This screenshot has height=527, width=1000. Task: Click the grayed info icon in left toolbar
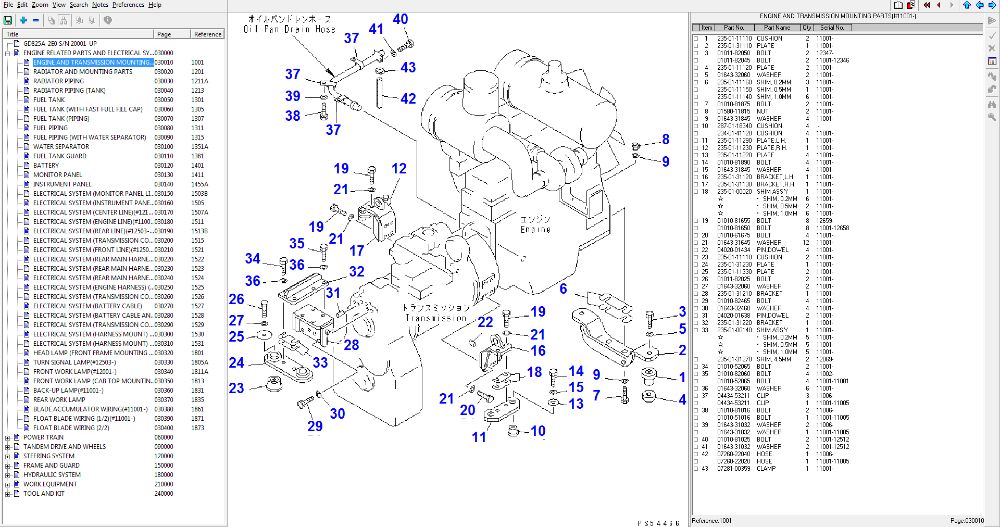(108, 20)
